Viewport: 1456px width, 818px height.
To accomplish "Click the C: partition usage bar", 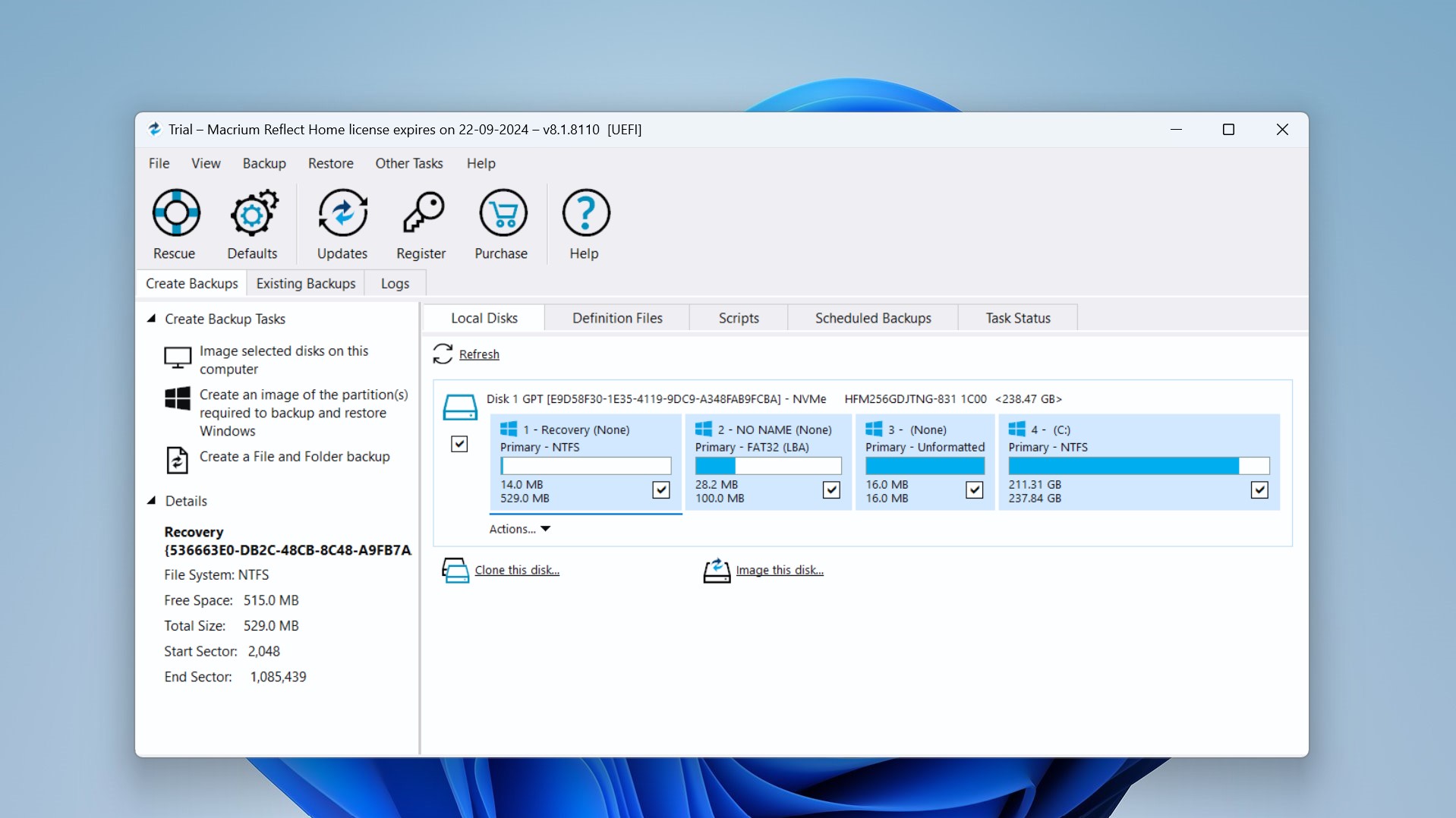I will pyautogui.click(x=1139, y=465).
